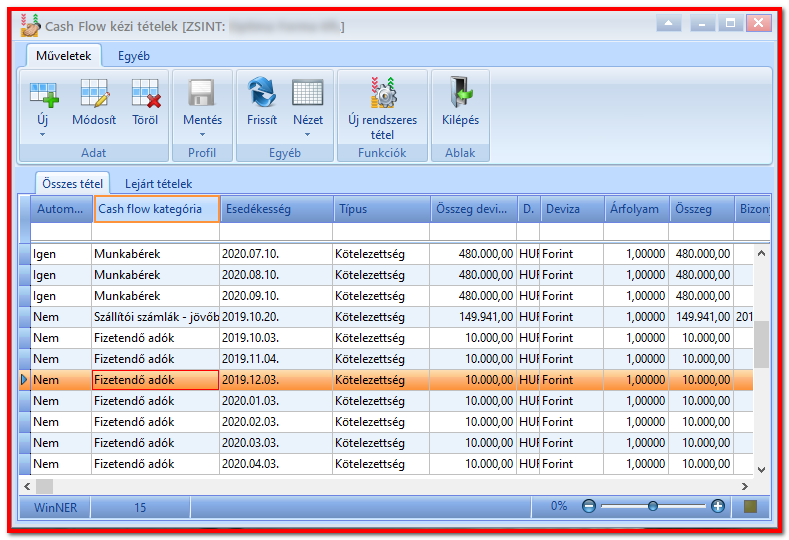Click the vertical scrollbar down arrow
Image resolution: width=789 pixels, height=540 pixels.
point(761,470)
